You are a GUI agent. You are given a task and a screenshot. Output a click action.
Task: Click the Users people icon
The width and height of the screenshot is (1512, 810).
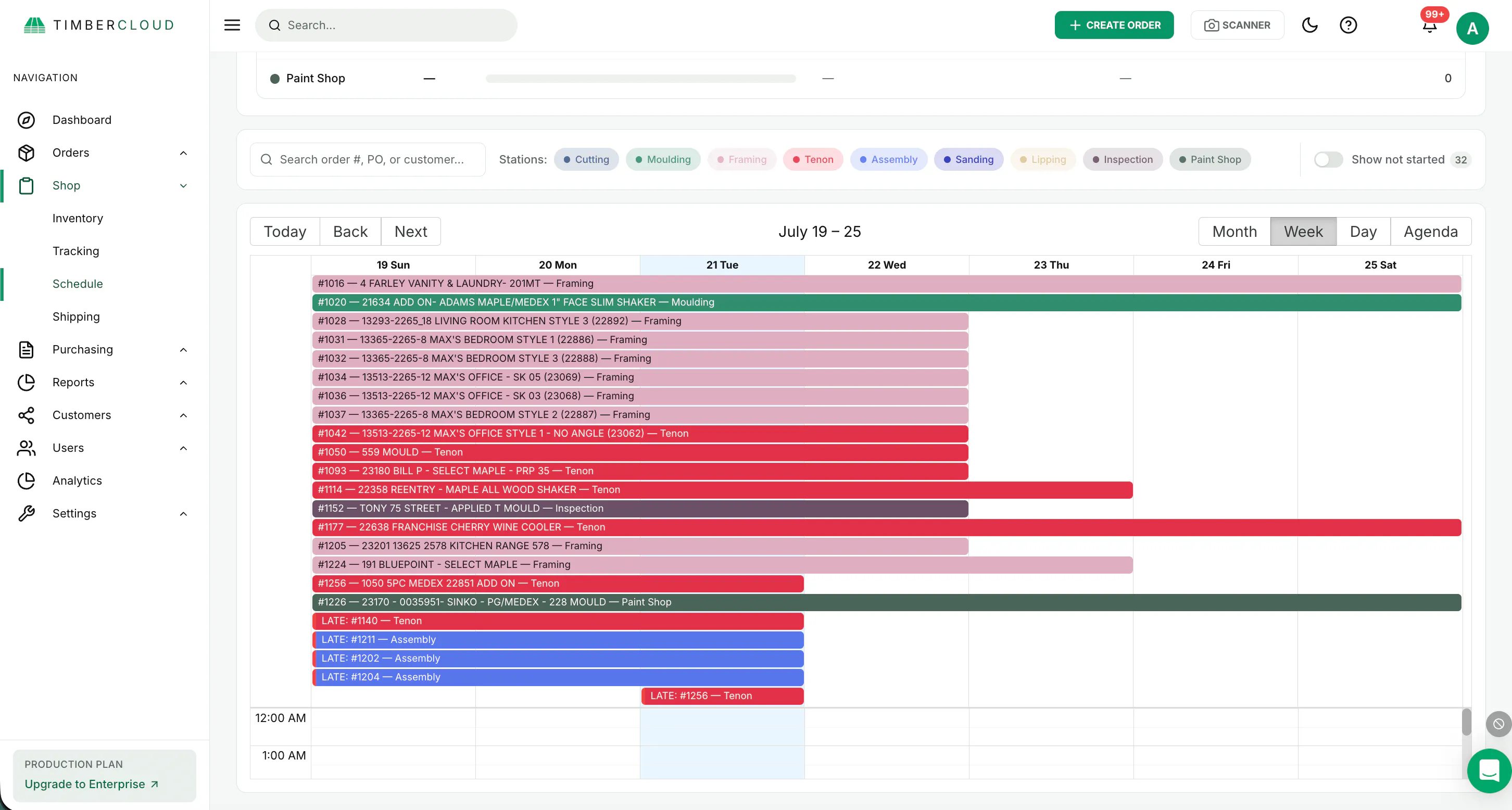(x=27, y=448)
